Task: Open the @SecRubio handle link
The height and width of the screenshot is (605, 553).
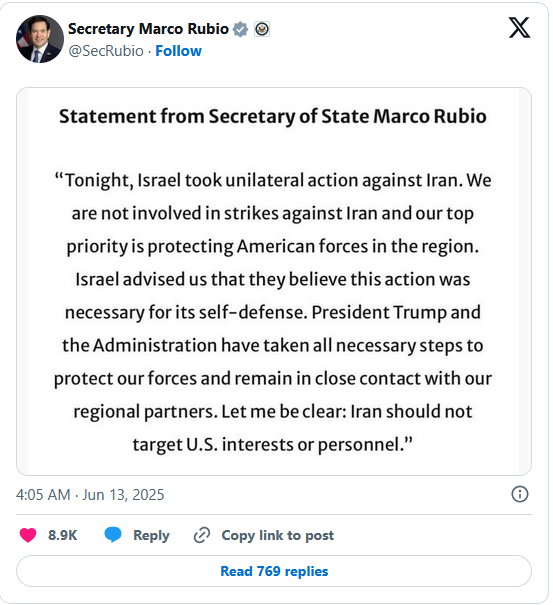Action: 106,51
